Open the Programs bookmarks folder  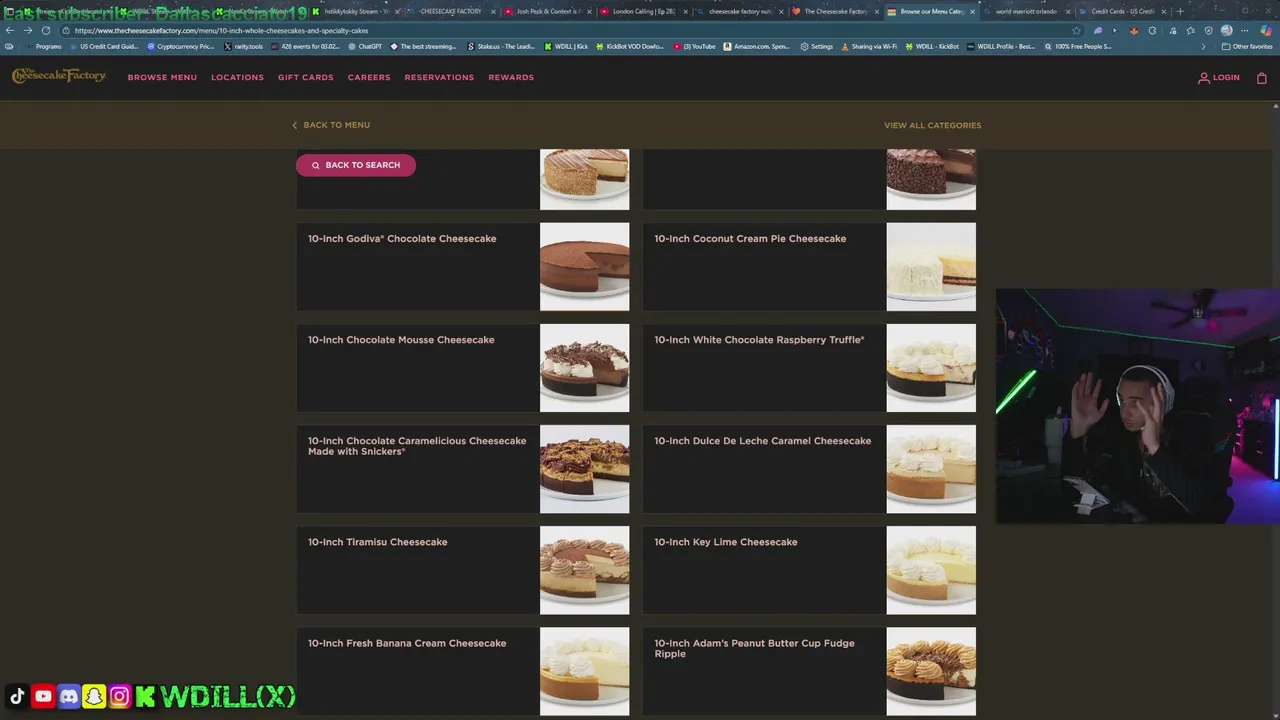[42, 46]
